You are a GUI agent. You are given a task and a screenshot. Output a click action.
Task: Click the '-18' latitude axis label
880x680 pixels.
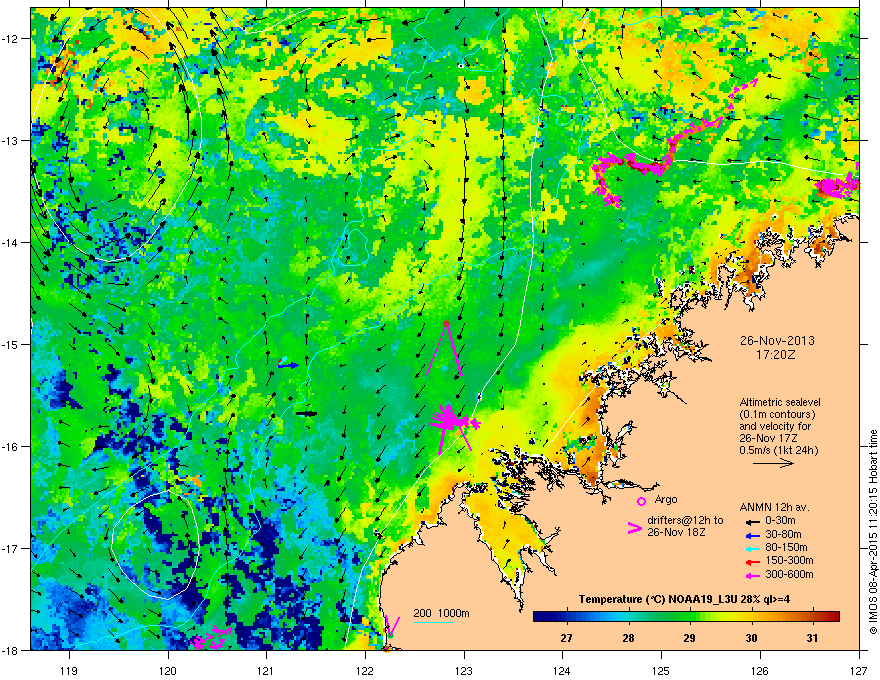10,650
